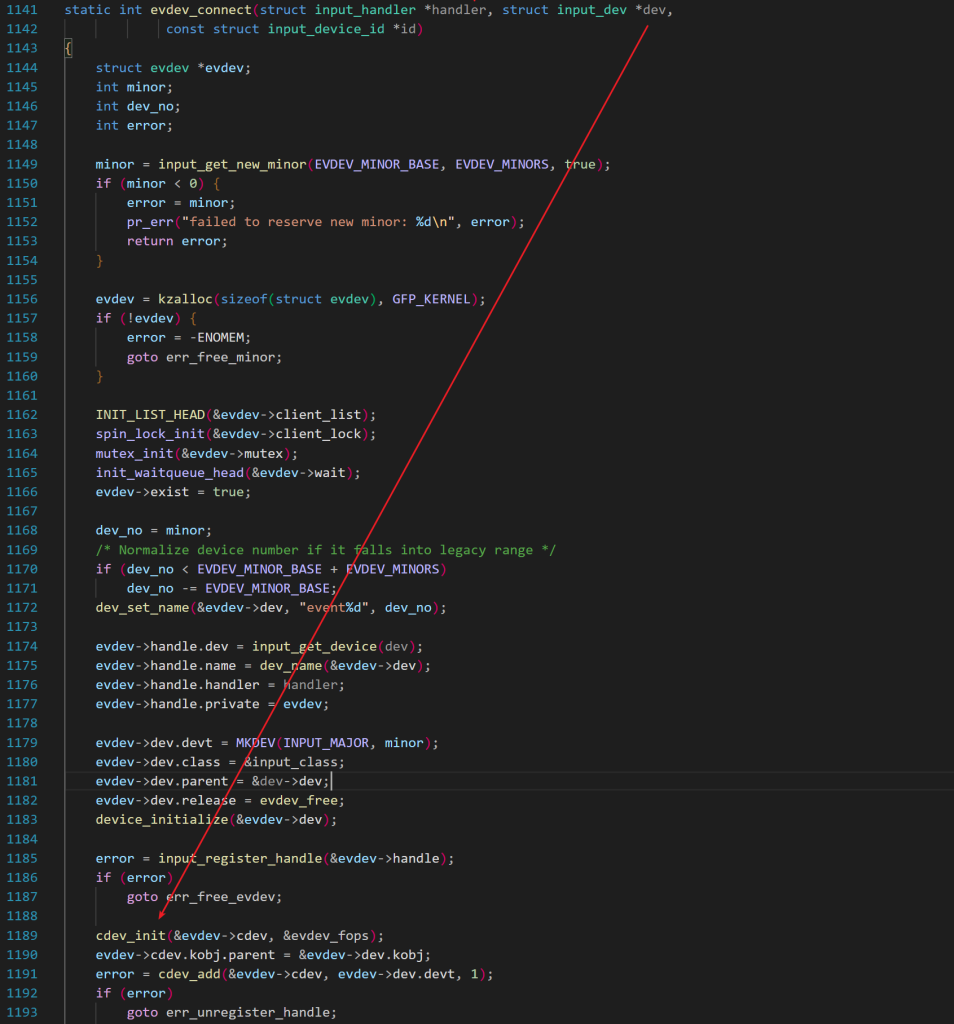
Task: Click 'evdev->handle.name' on line 1175
Action: [x=166, y=665]
